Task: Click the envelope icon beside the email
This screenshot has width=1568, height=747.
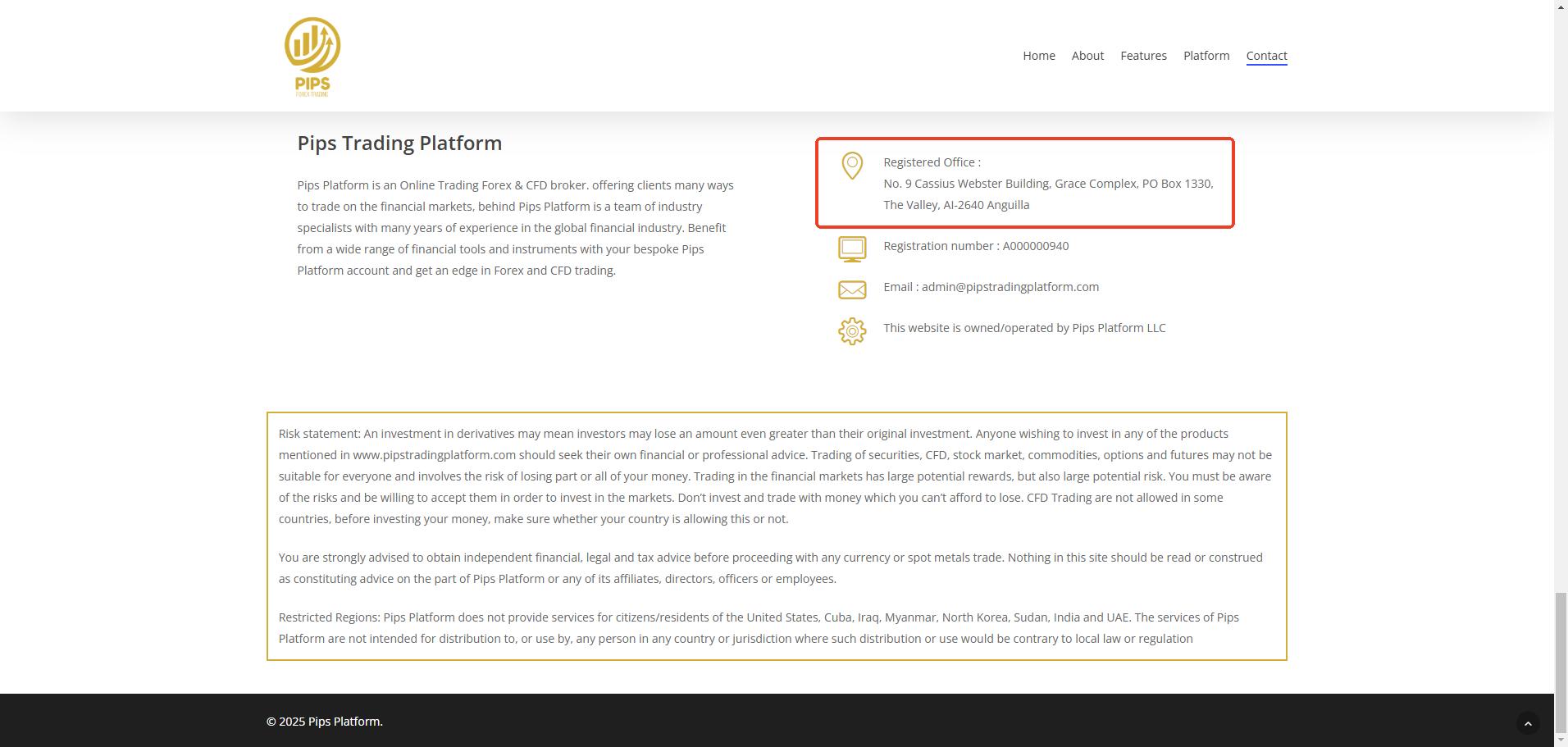Action: click(x=852, y=289)
